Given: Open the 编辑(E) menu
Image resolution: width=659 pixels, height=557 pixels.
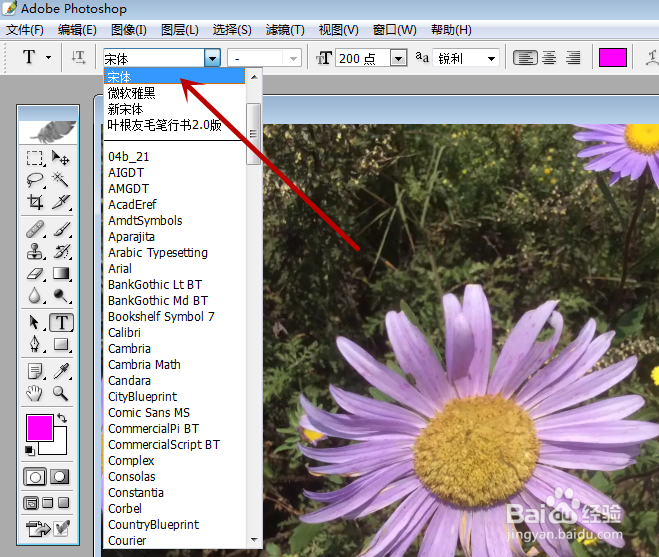Looking at the screenshot, I should [77, 30].
